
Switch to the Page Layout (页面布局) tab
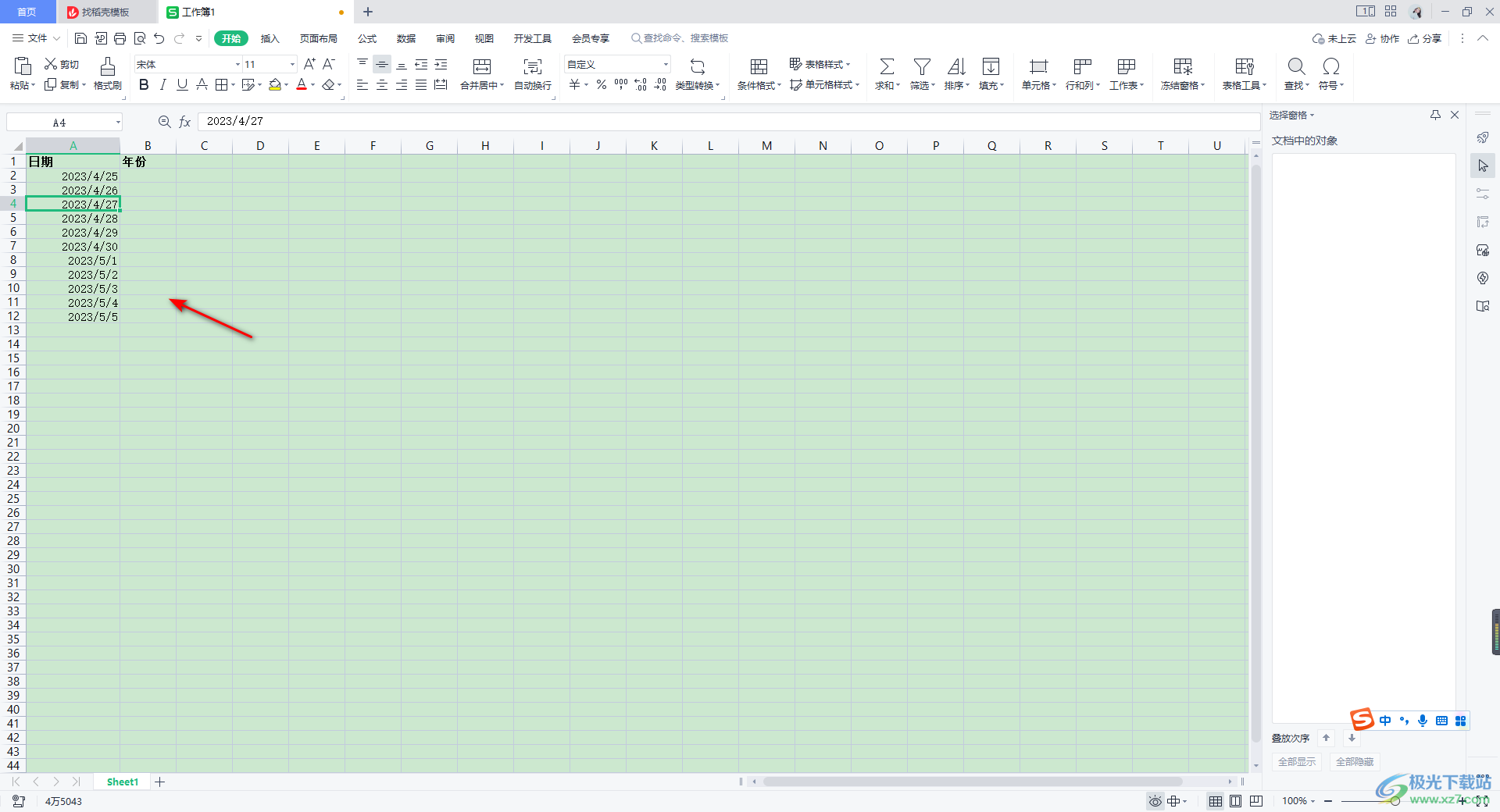319,38
